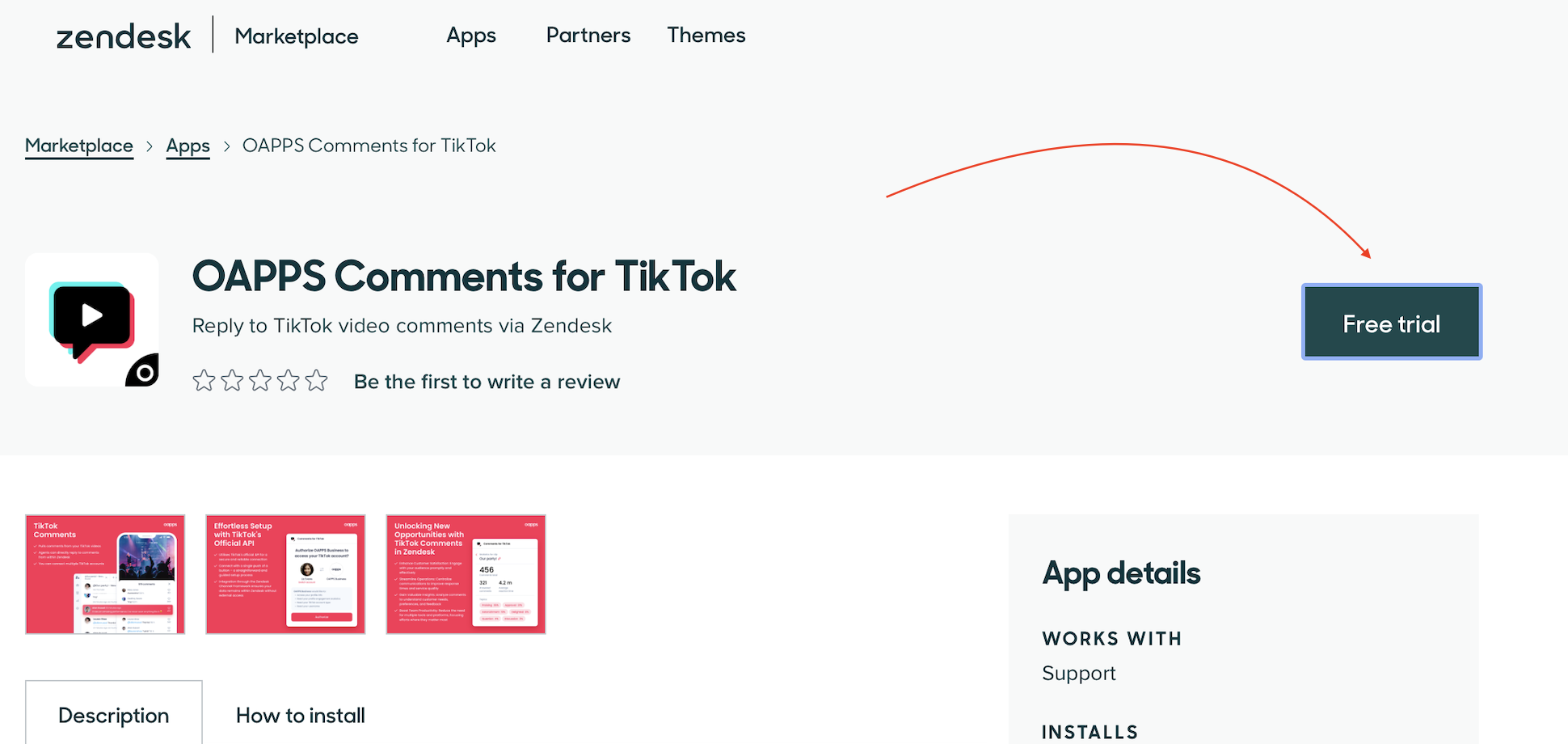This screenshot has width=1568, height=744.
Task: Select the second rating star
Action: tap(232, 380)
